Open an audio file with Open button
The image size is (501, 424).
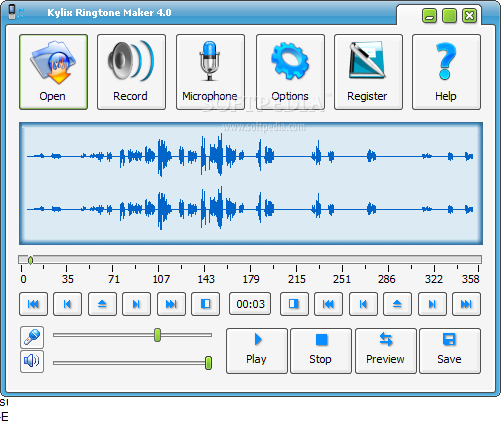(53, 72)
